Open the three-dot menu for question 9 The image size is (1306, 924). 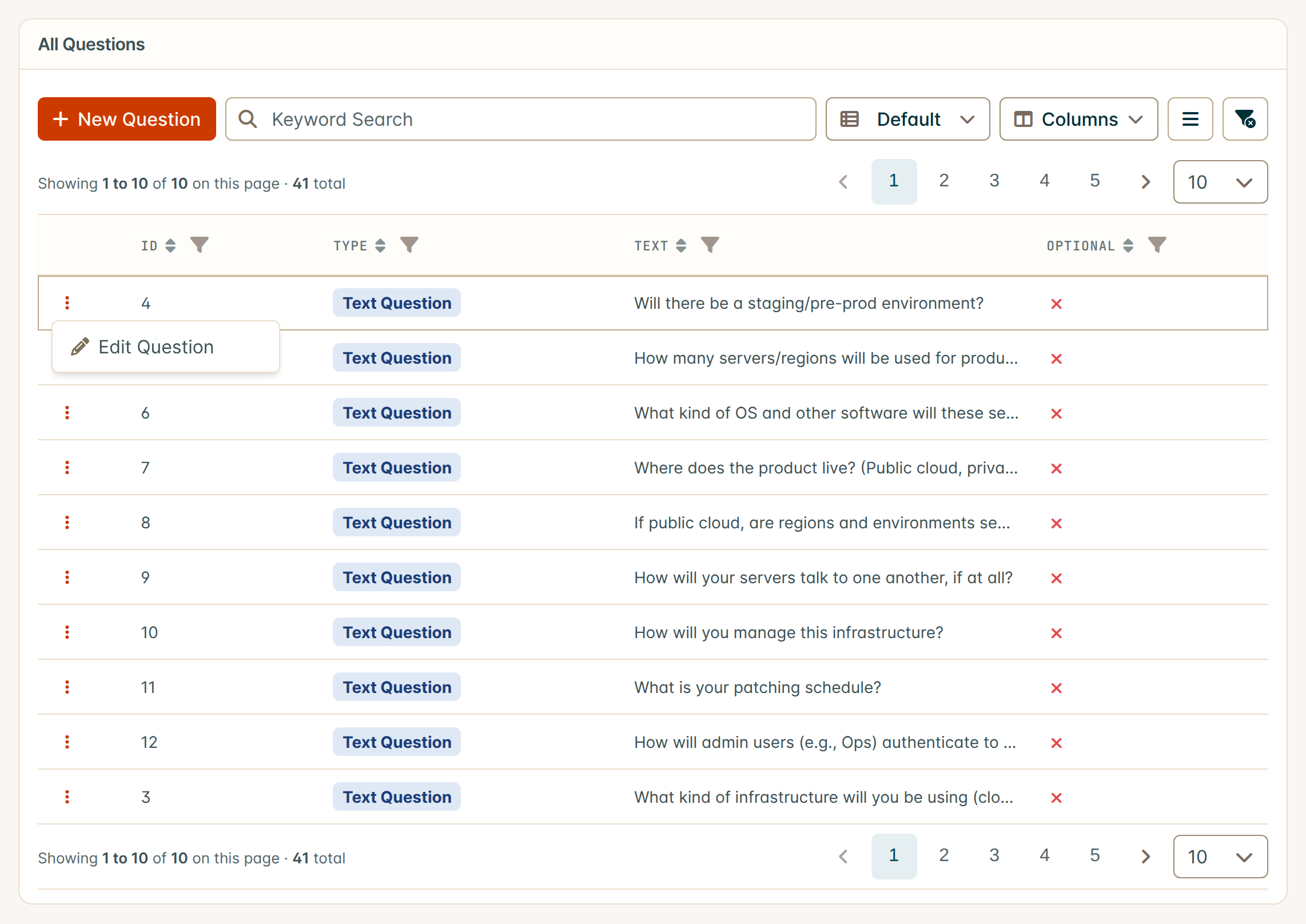(67, 577)
